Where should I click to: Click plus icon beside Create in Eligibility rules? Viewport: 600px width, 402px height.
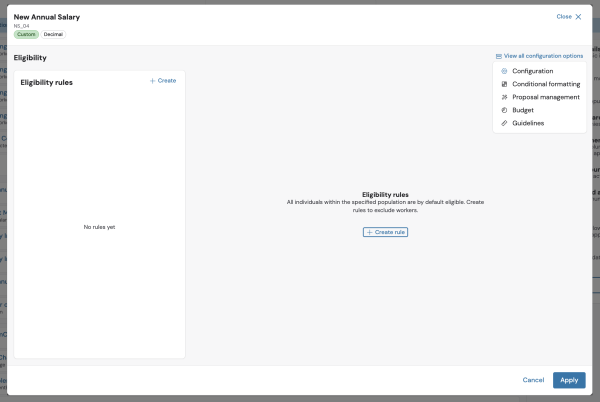point(152,81)
